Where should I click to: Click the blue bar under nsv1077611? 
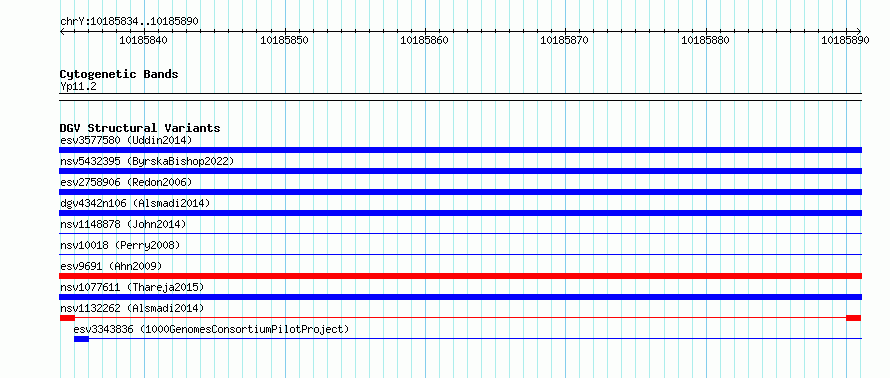[x=460, y=297]
